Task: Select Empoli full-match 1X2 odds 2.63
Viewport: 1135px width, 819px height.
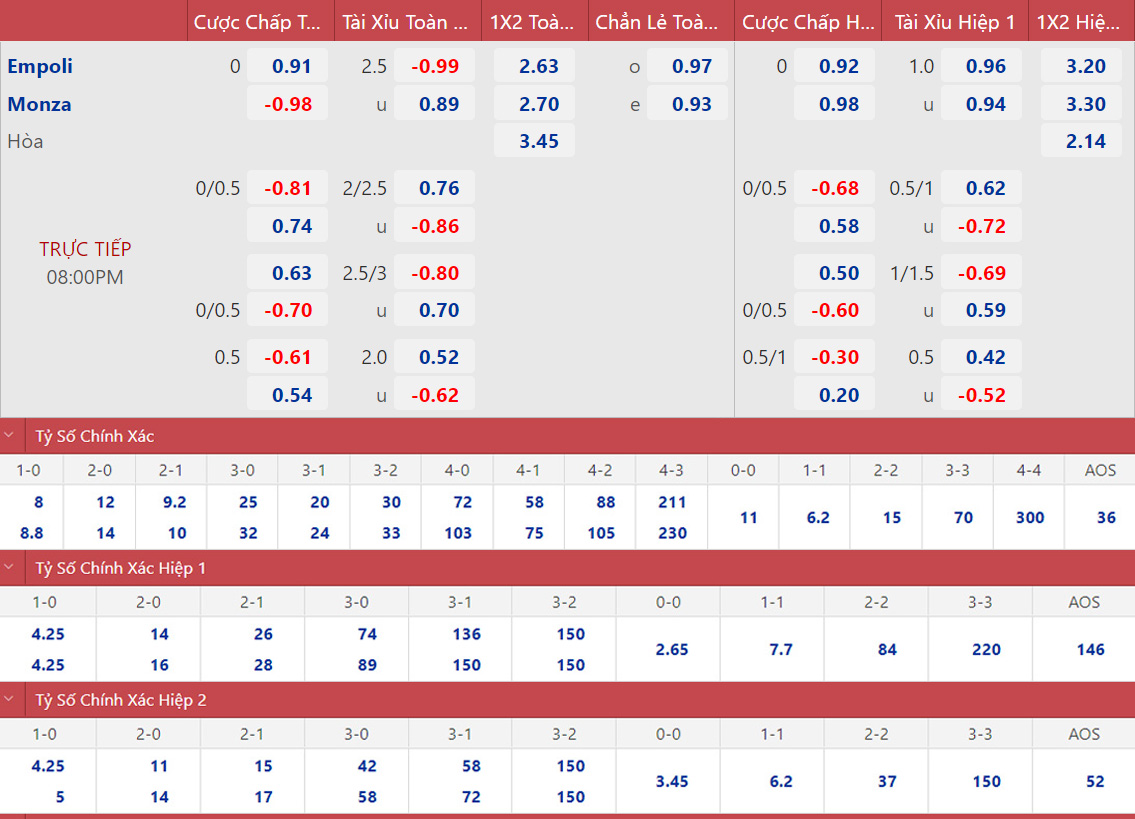Action: click(x=539, y=67)
